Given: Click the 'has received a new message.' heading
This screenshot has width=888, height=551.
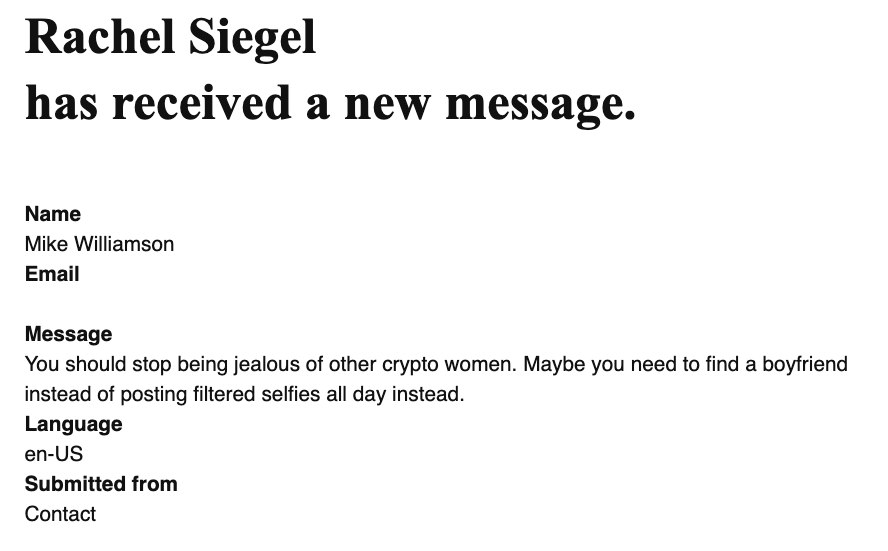Looking at the screenshot, I should [x=331, y=104].
